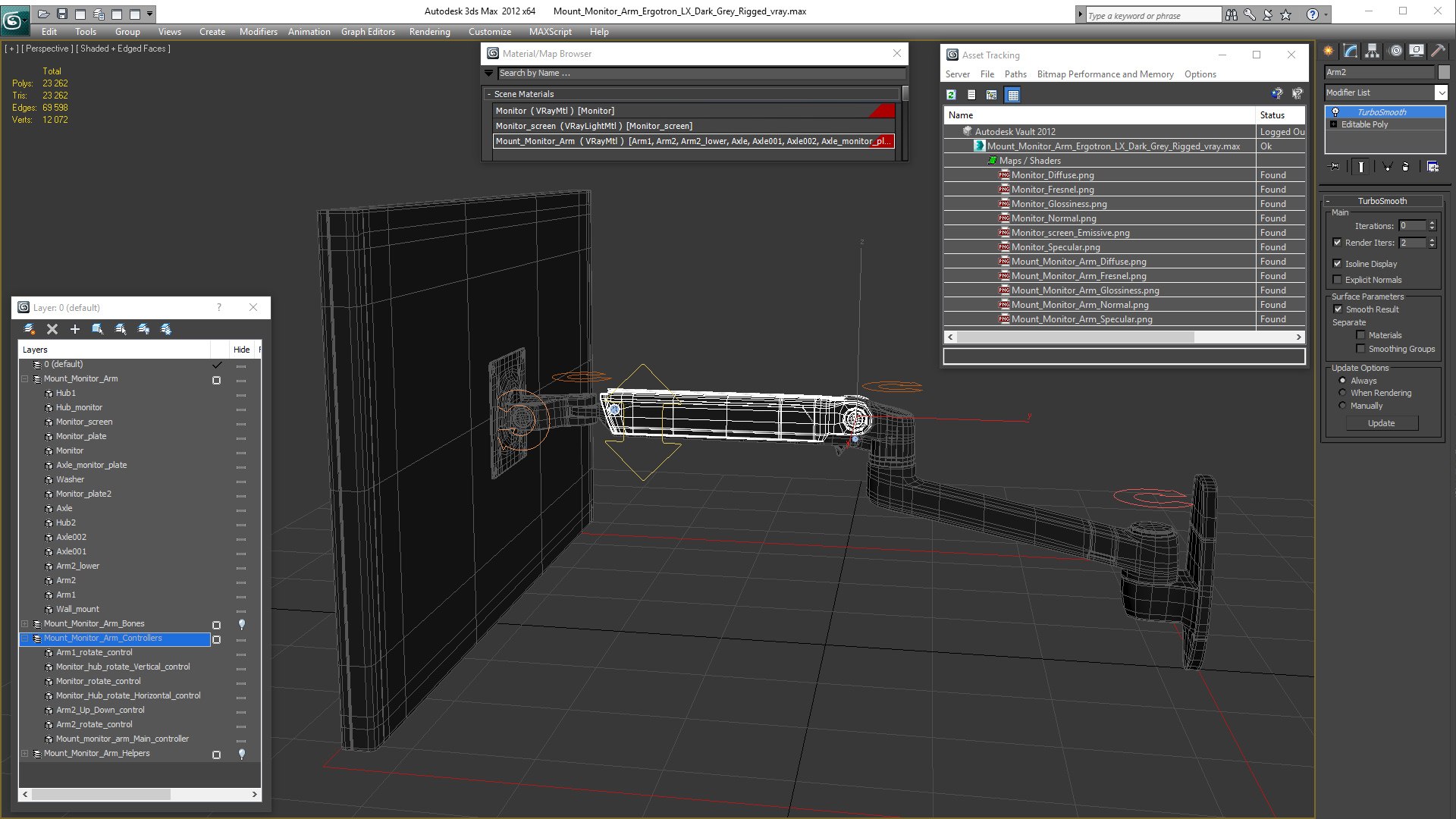The height and width of the screenshot is (819, 1456).
Task: Click Configure Modifier Sets icon
Action: point(1433,167)
